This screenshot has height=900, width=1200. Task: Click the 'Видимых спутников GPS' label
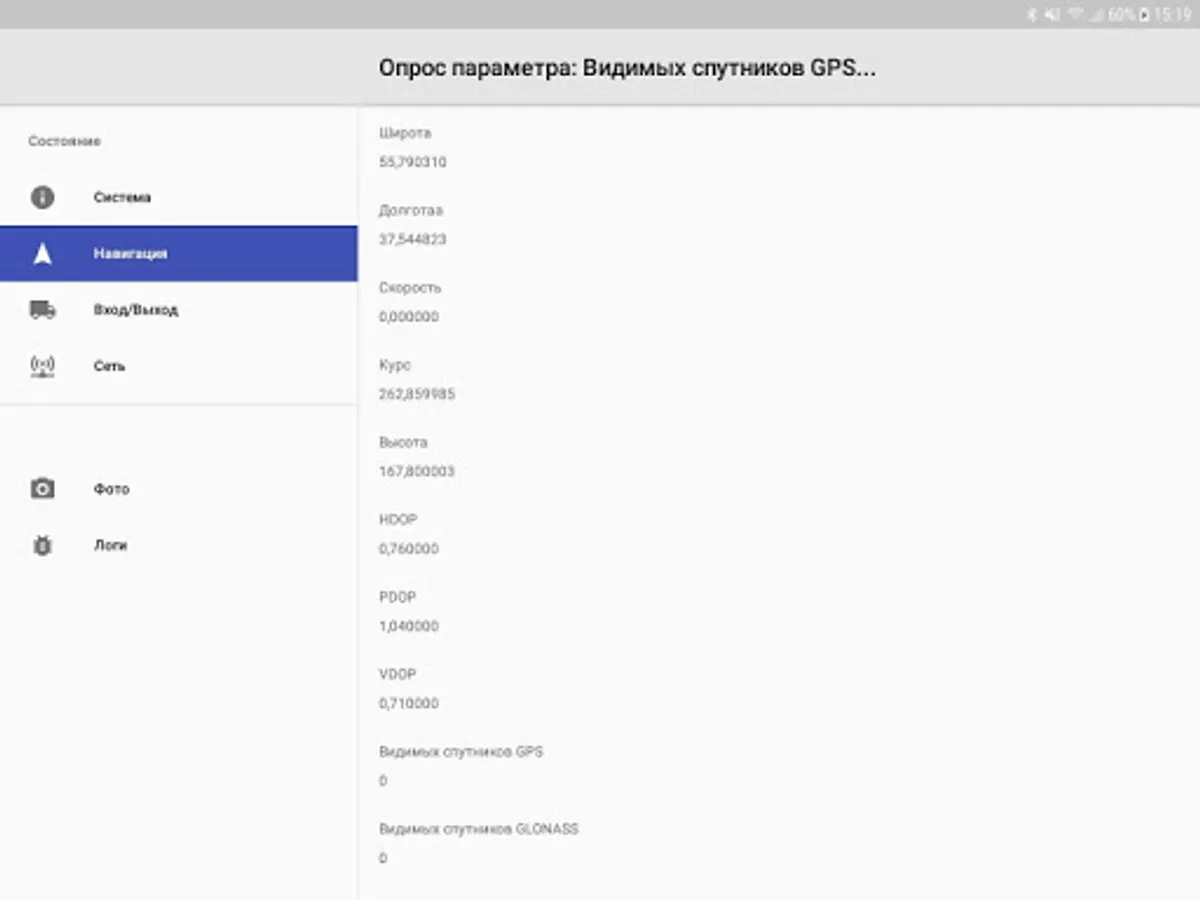(461, 752)
